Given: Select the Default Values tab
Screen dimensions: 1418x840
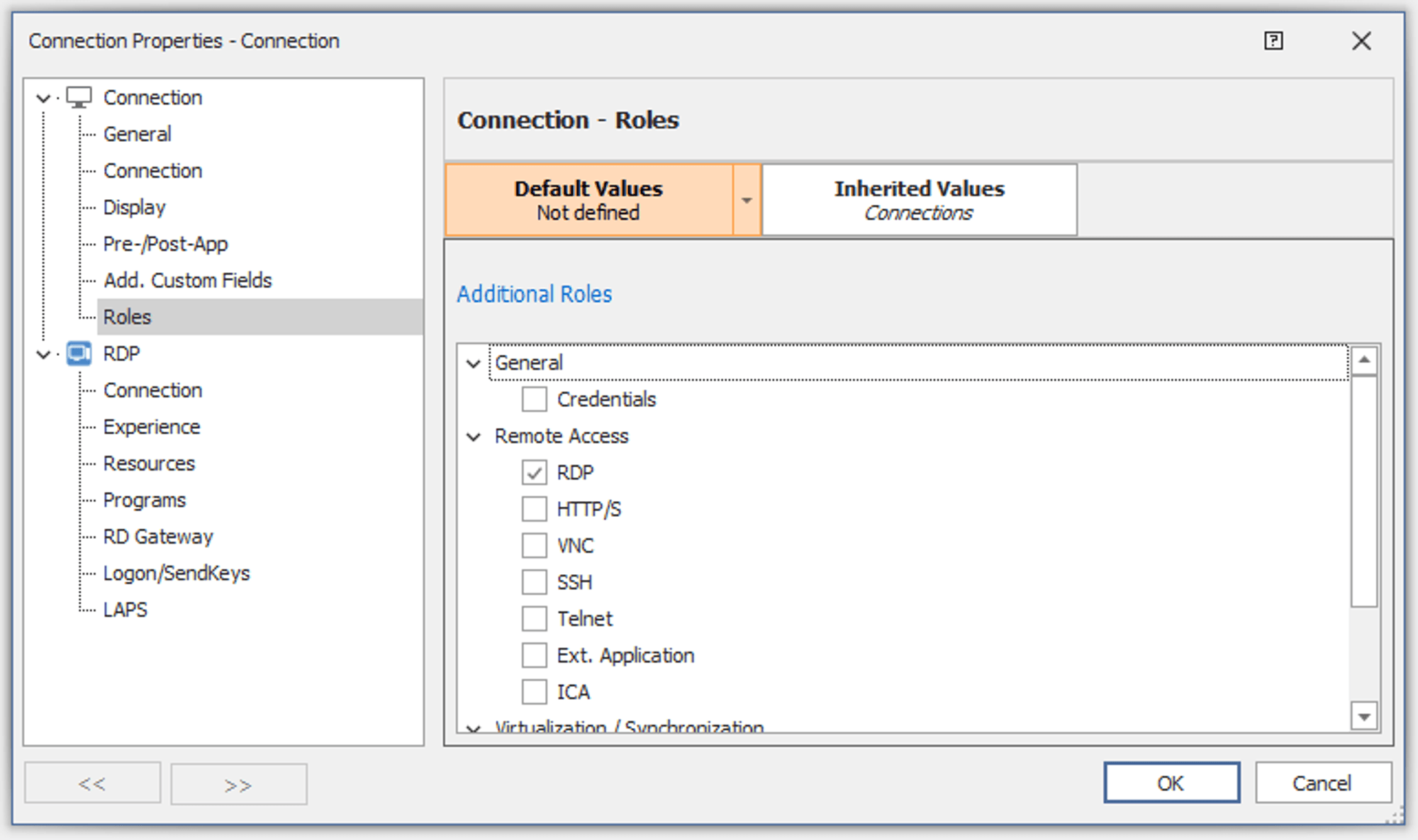Looking at the screenshot, I should click(x=588, y=200).
